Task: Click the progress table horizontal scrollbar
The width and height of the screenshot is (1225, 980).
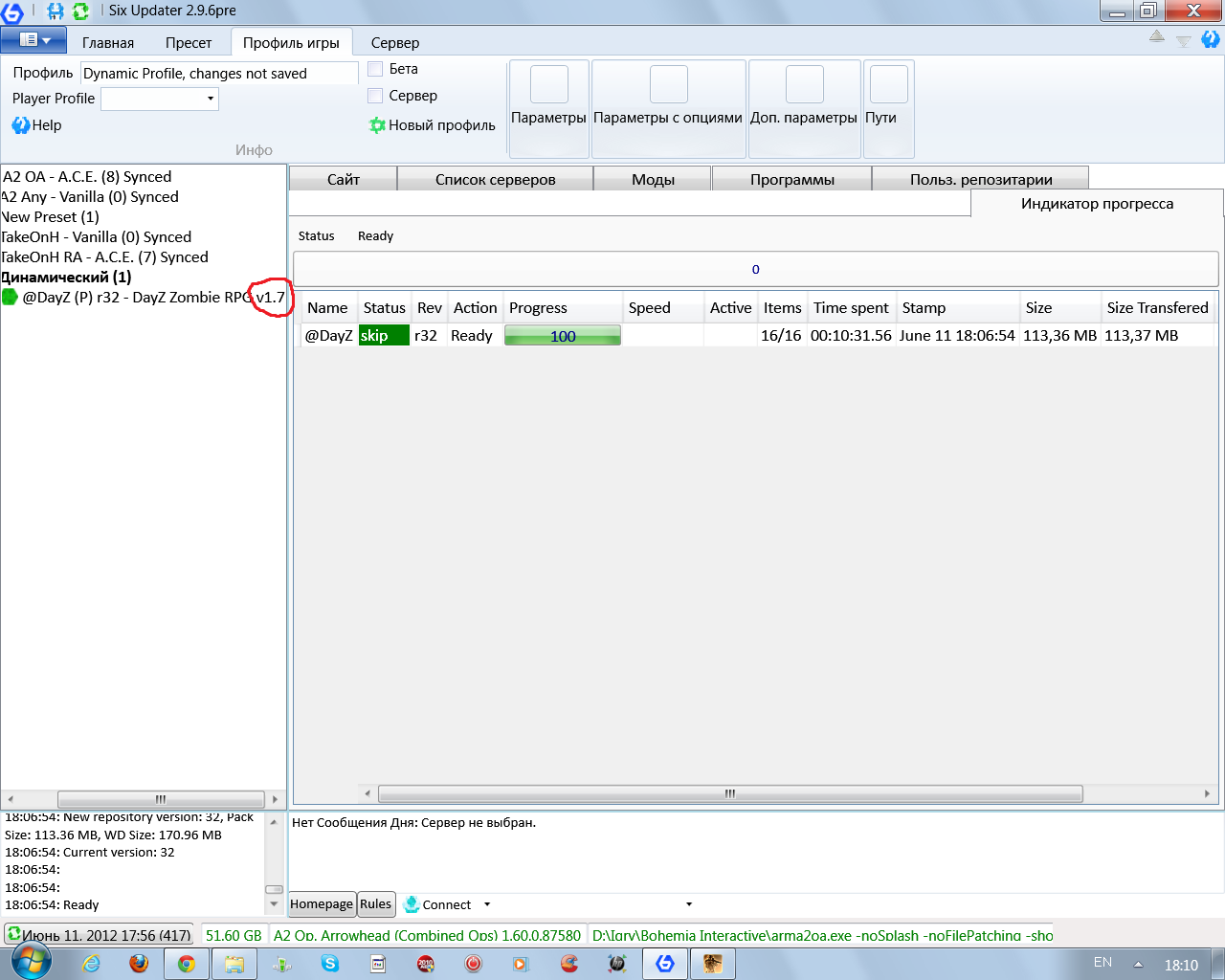Action: (730, 793)
